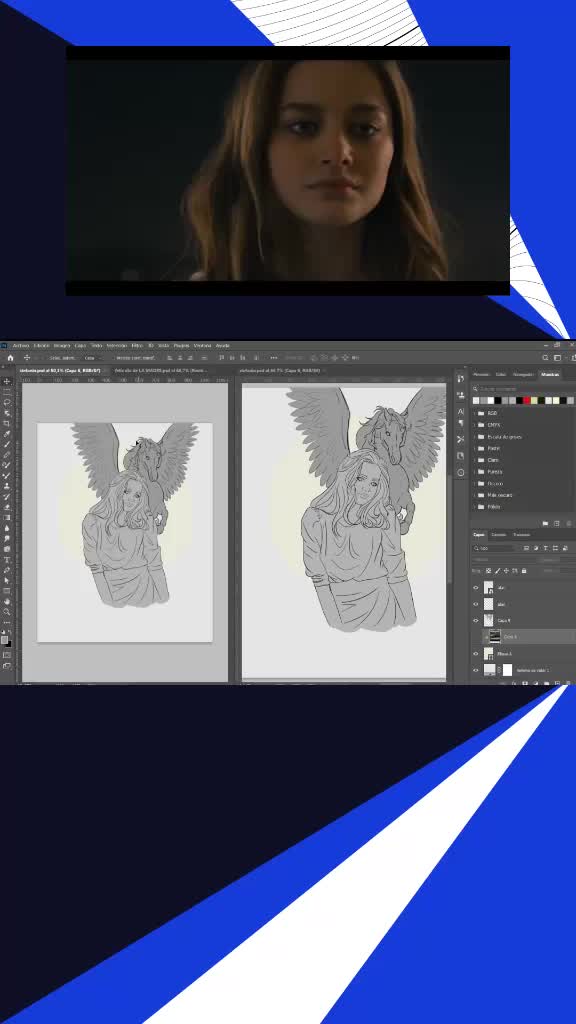Screen dimensions: 576x1024
Task: Switch to the Muestras panel tab
Action: point(550,375)
